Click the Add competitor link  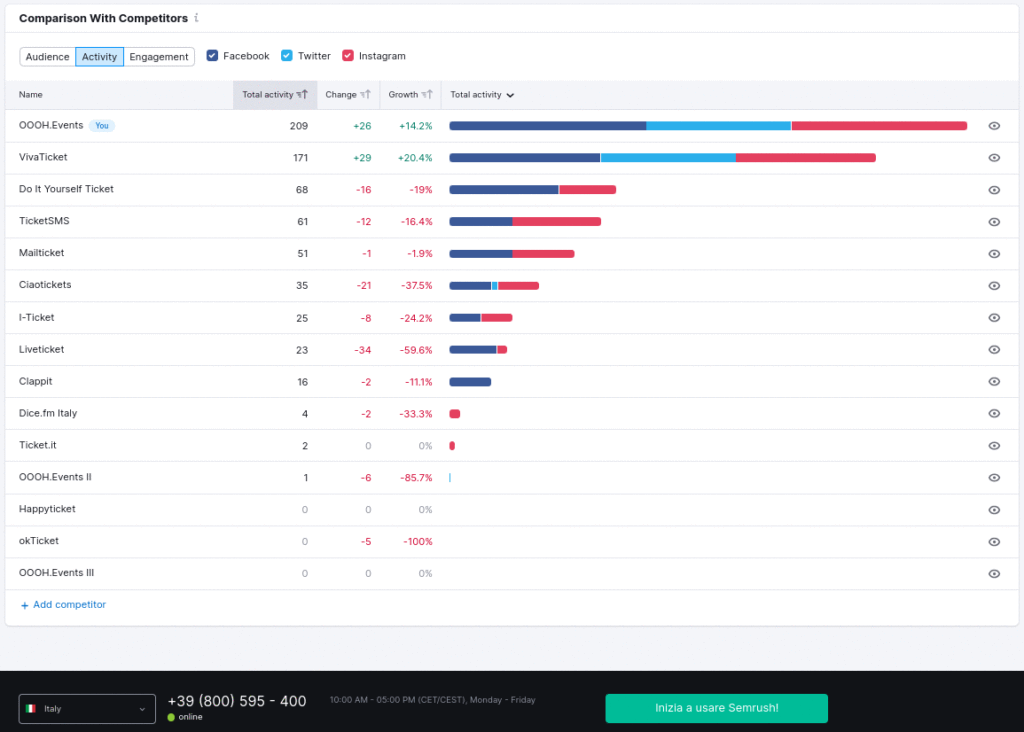coord(69,605)
